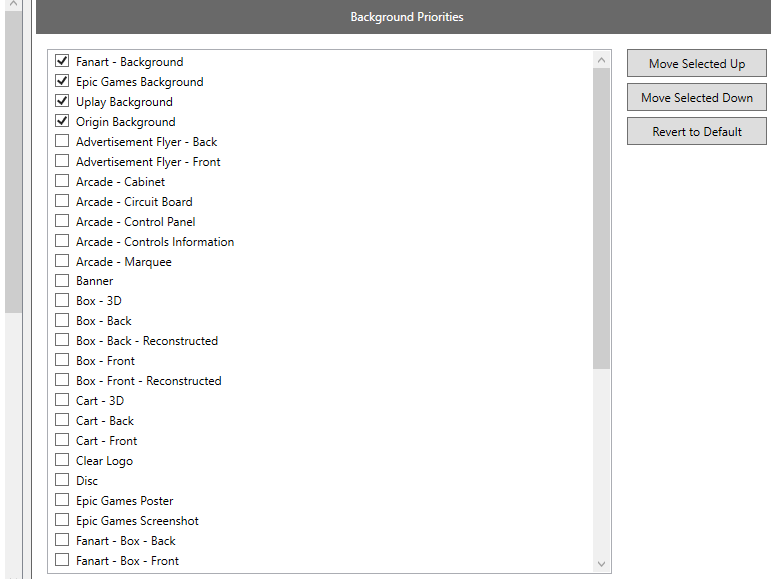Viewport: 771px width, 579px height.
Task: Enable the Disc checkbox
Action: [x=62, y=480]
